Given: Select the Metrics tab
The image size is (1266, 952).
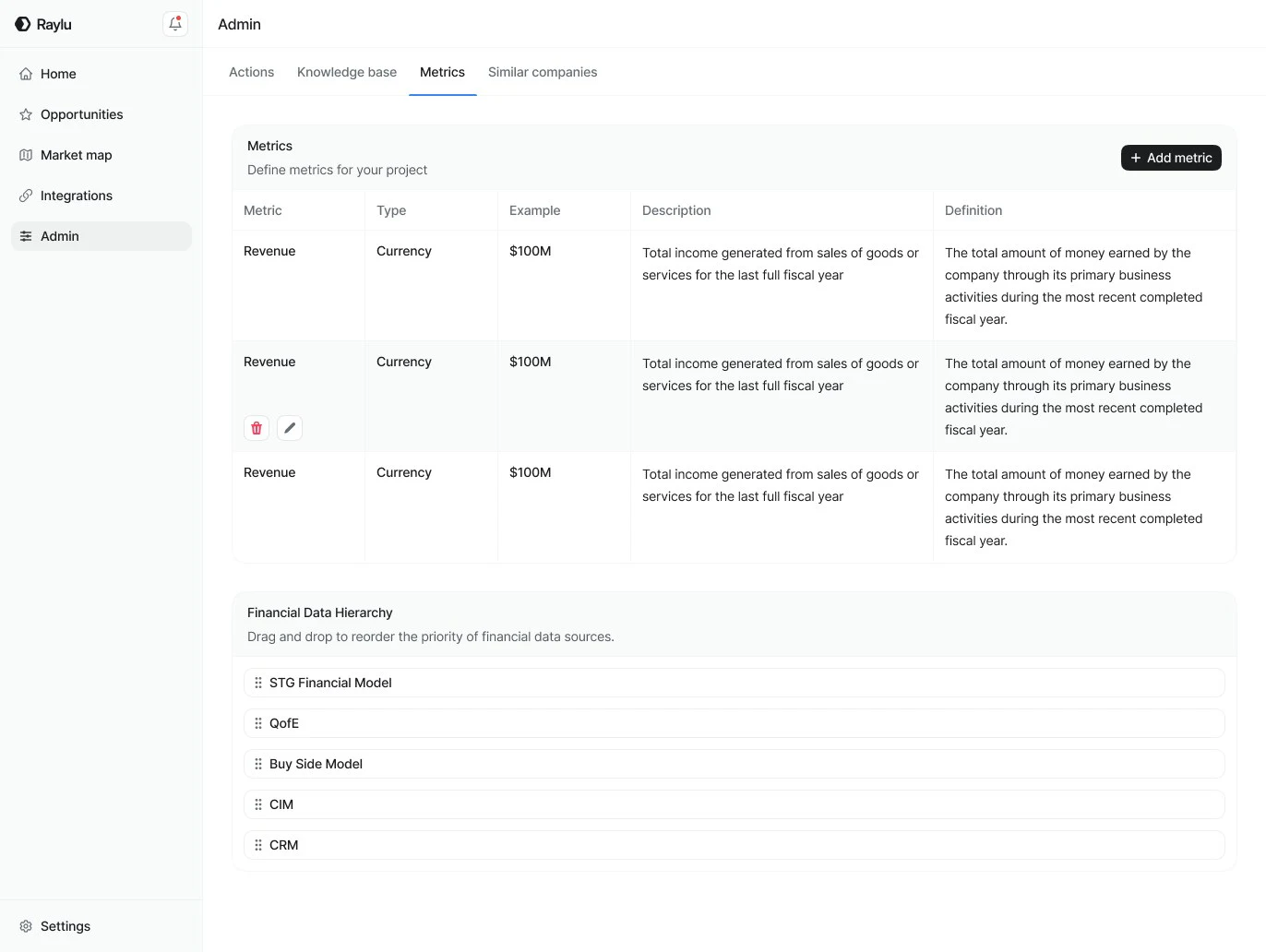Looking at the screenshot, I should 442,72.
